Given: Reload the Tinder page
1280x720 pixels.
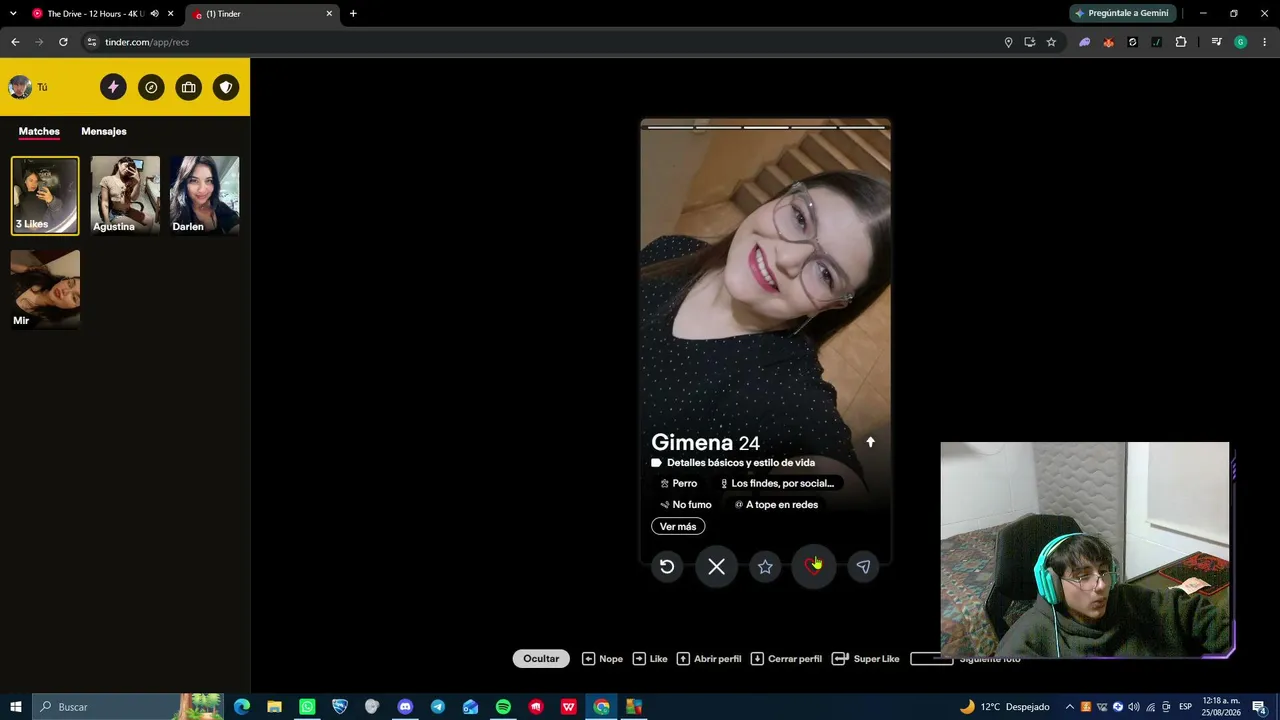Looking at the screenshot, I should pyautogui.click(x=63, y=42).
